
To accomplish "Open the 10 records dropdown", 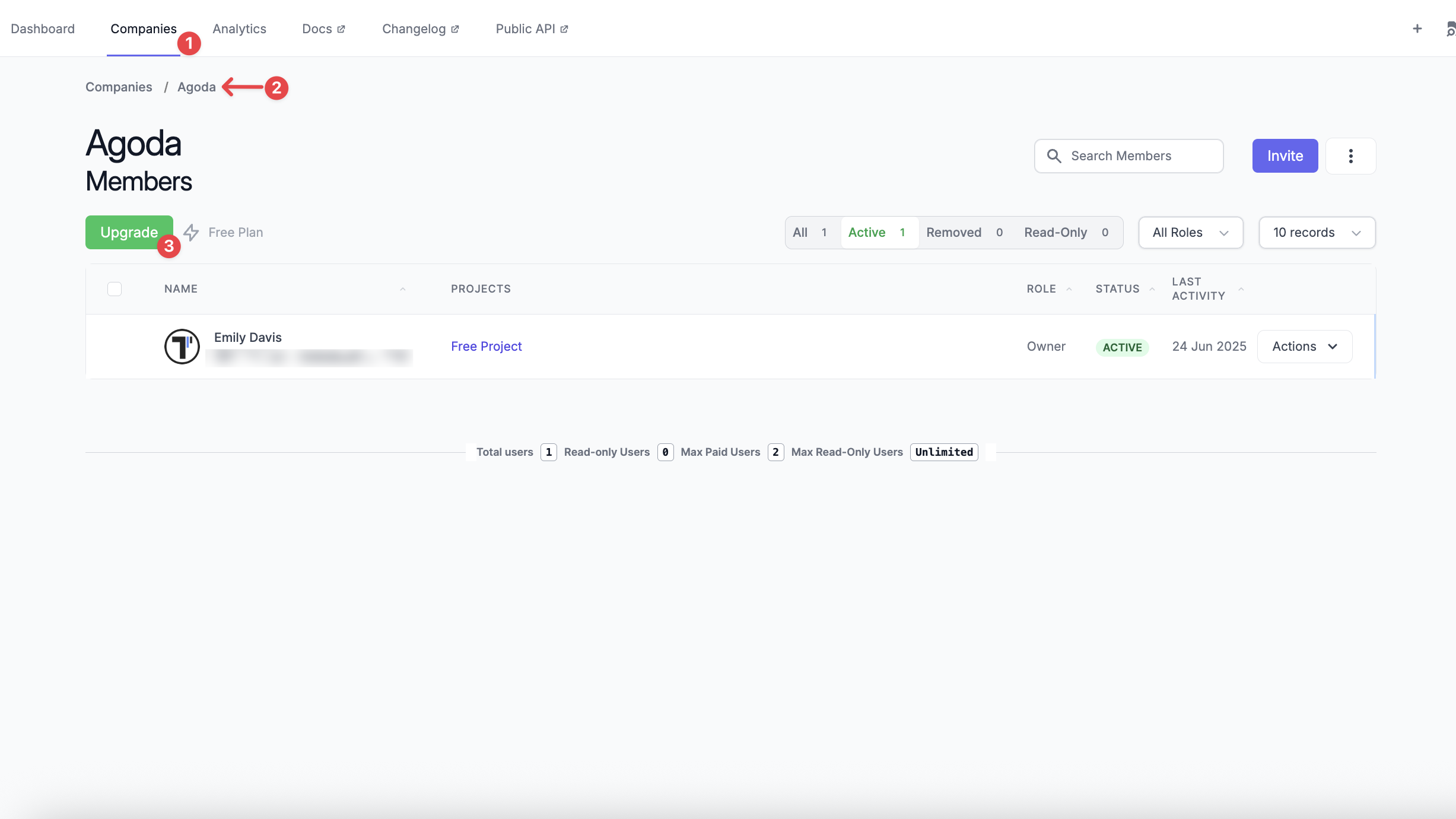I will (x=1317, y=233).
